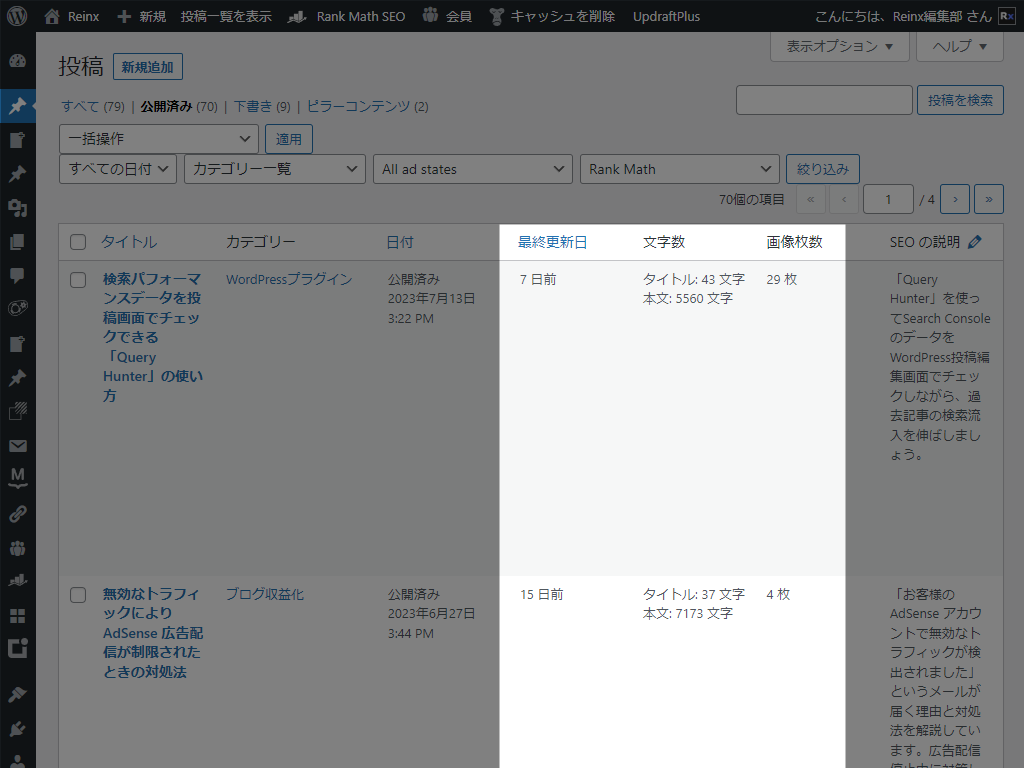Screen dimensions: 1024x768
Task: Open the 一括操作 bulk actions dropdown
Action: (159, 139)
